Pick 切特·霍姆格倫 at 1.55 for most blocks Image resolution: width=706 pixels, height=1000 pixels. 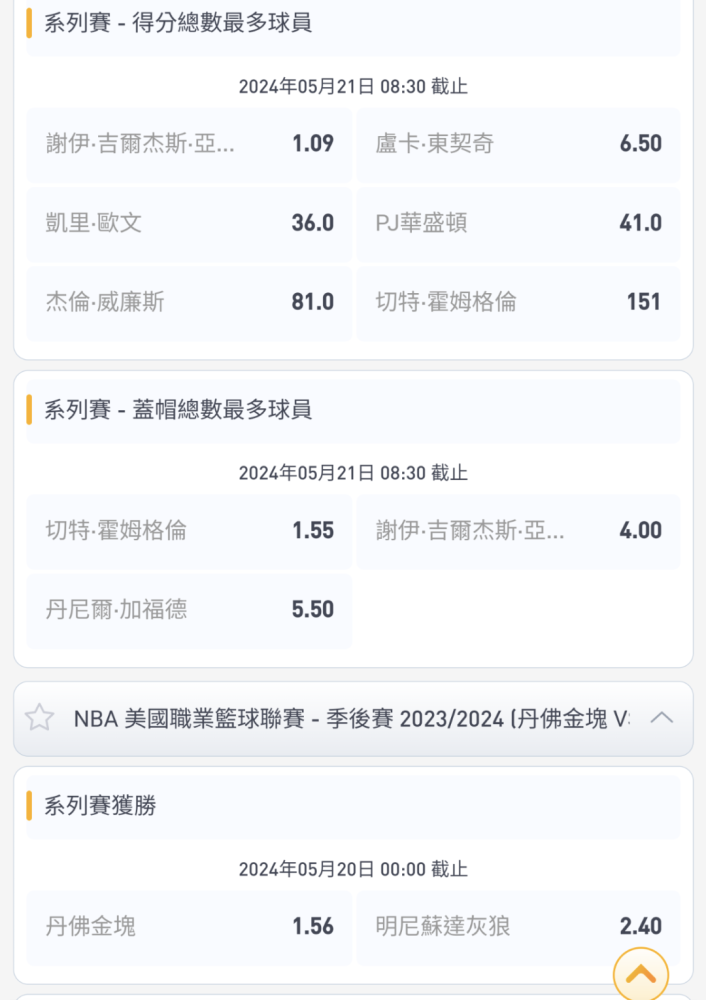(x=189, y=531)
